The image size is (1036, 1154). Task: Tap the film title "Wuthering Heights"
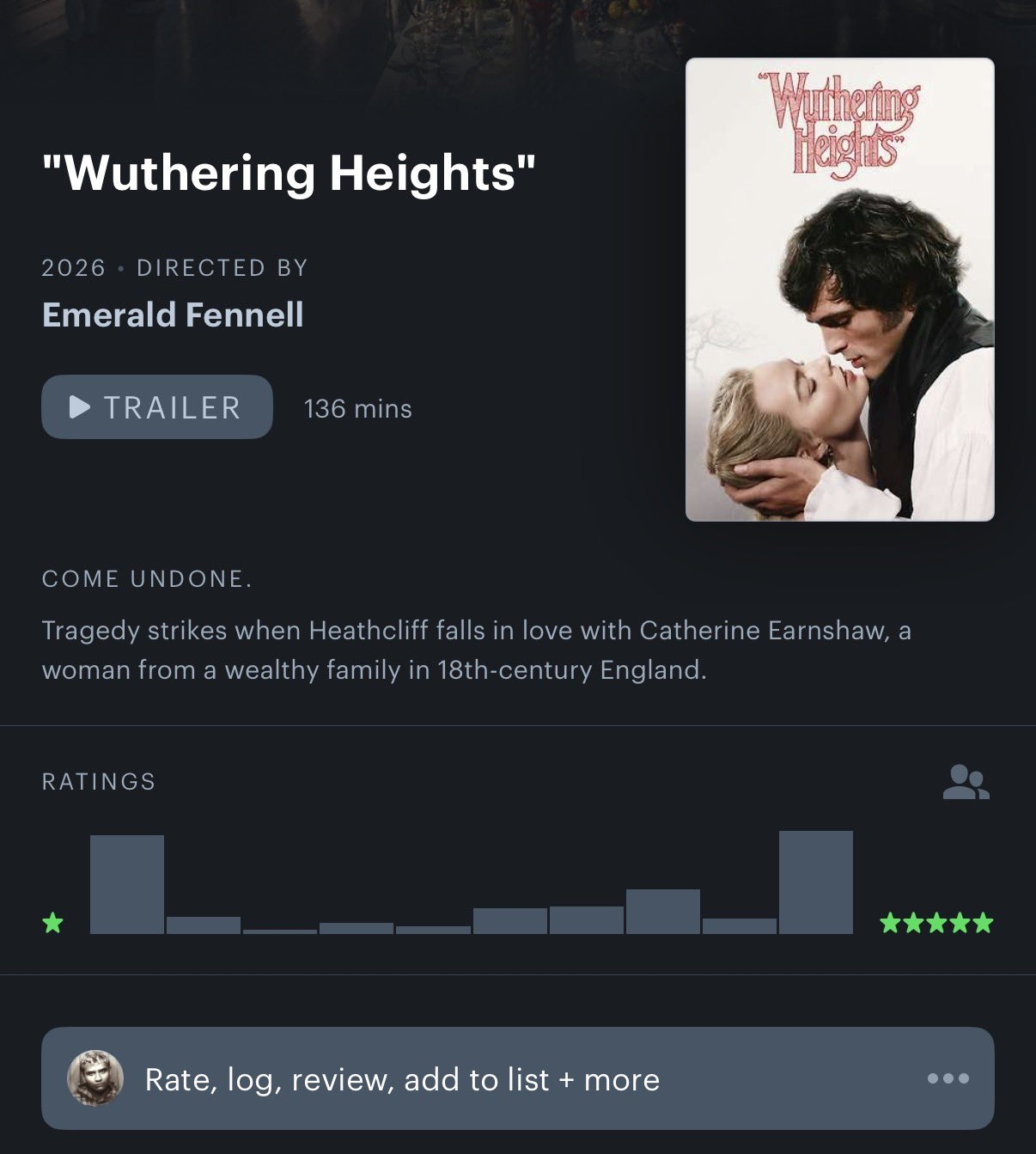pos(289,173)
